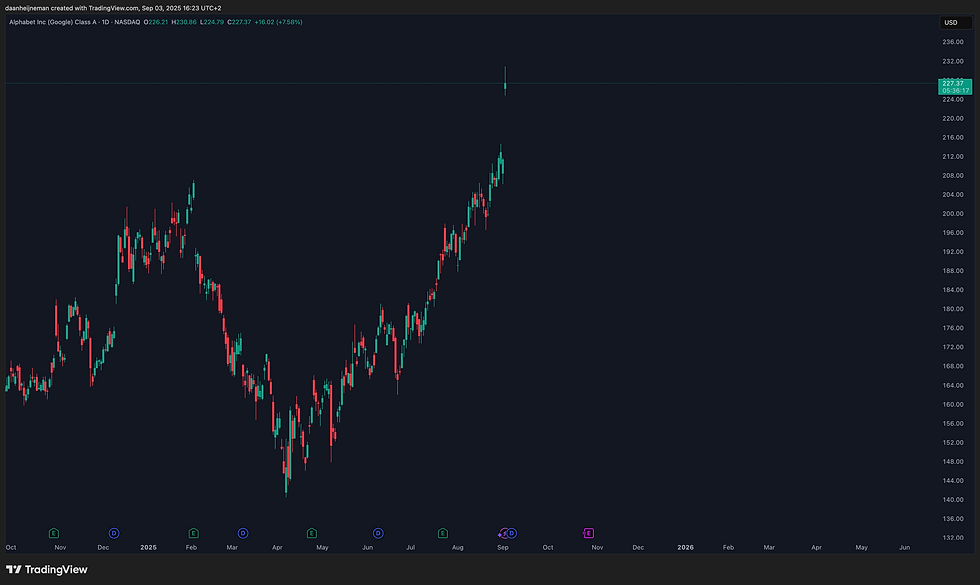Viewport: 980px width, 585px height.
Task: Click the 2025 label on the time axis
Action: pos(148,548)
